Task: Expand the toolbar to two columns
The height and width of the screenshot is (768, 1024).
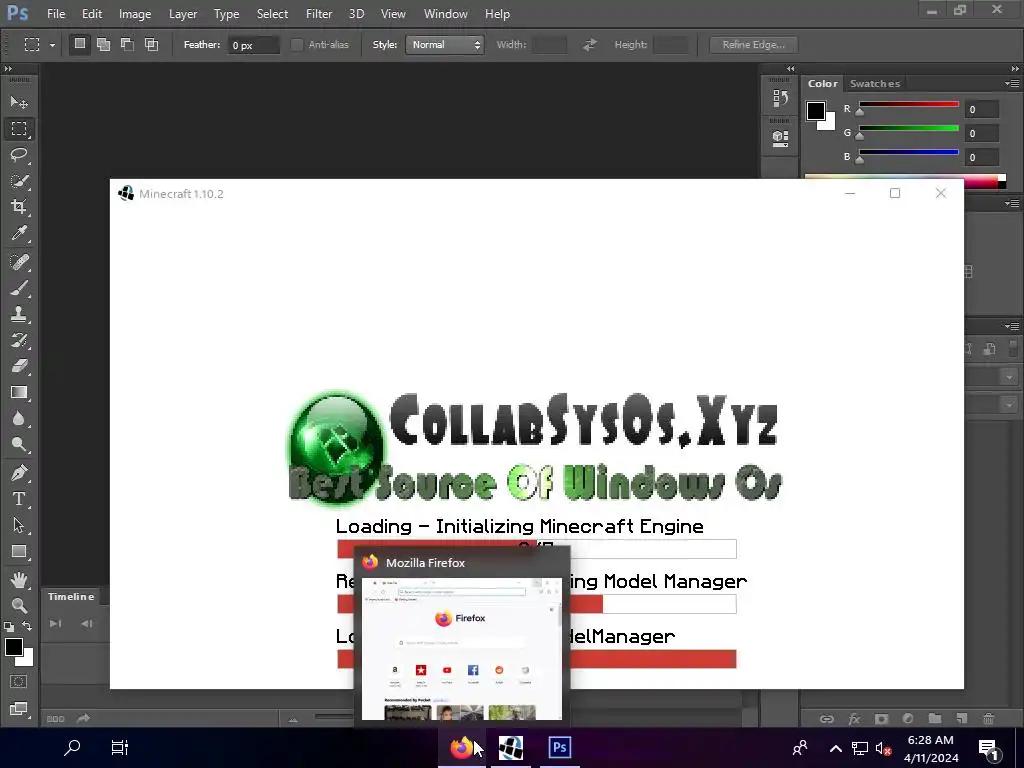Action: [x=8, y=69]
